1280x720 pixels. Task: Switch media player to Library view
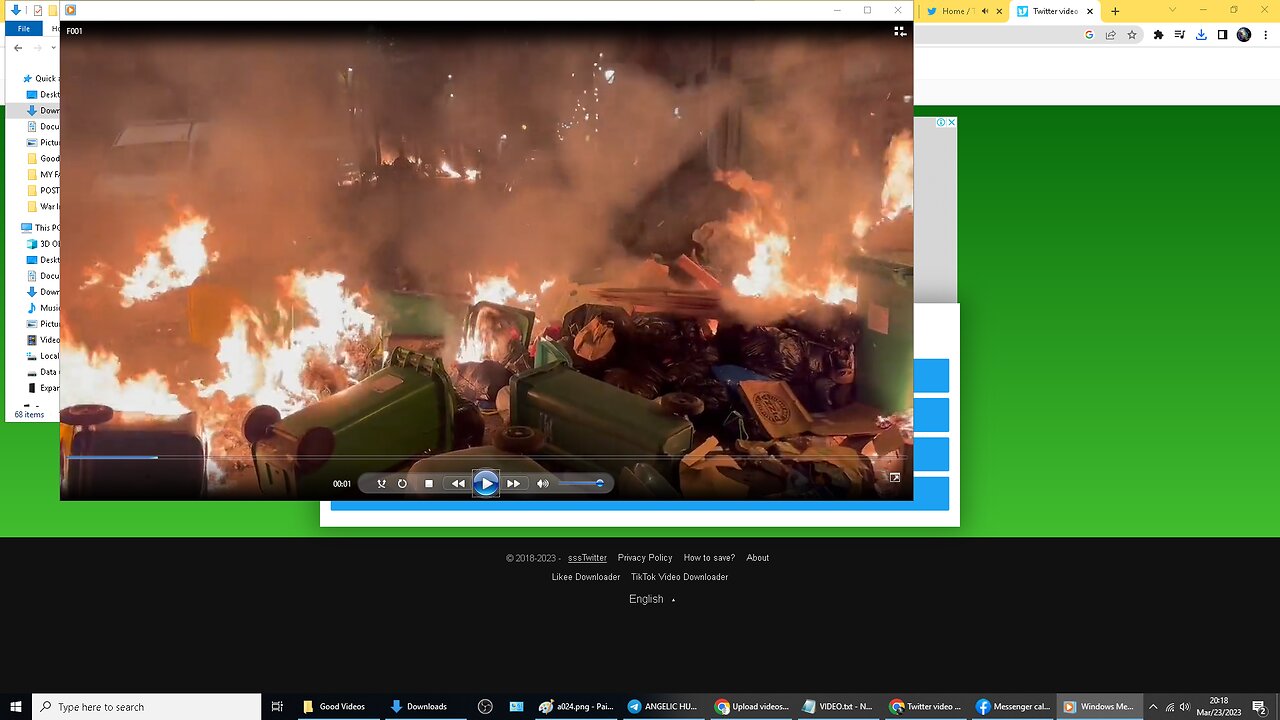pos(900,32)
